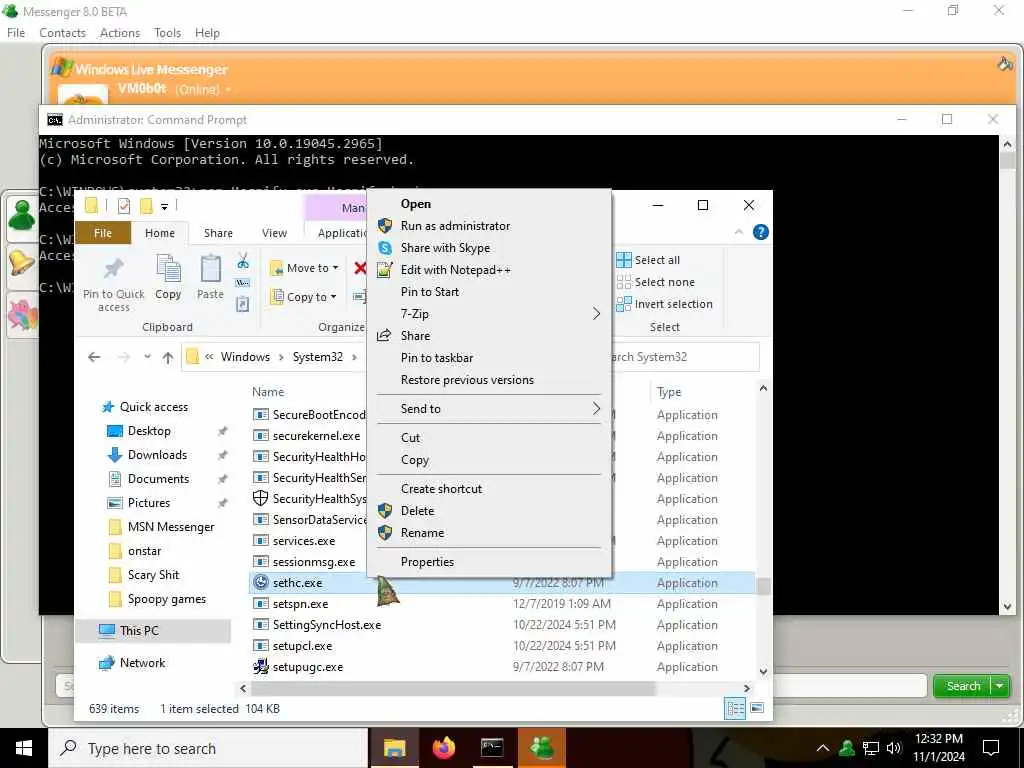Choose Share with Skype in the context menu

point(488,248)
